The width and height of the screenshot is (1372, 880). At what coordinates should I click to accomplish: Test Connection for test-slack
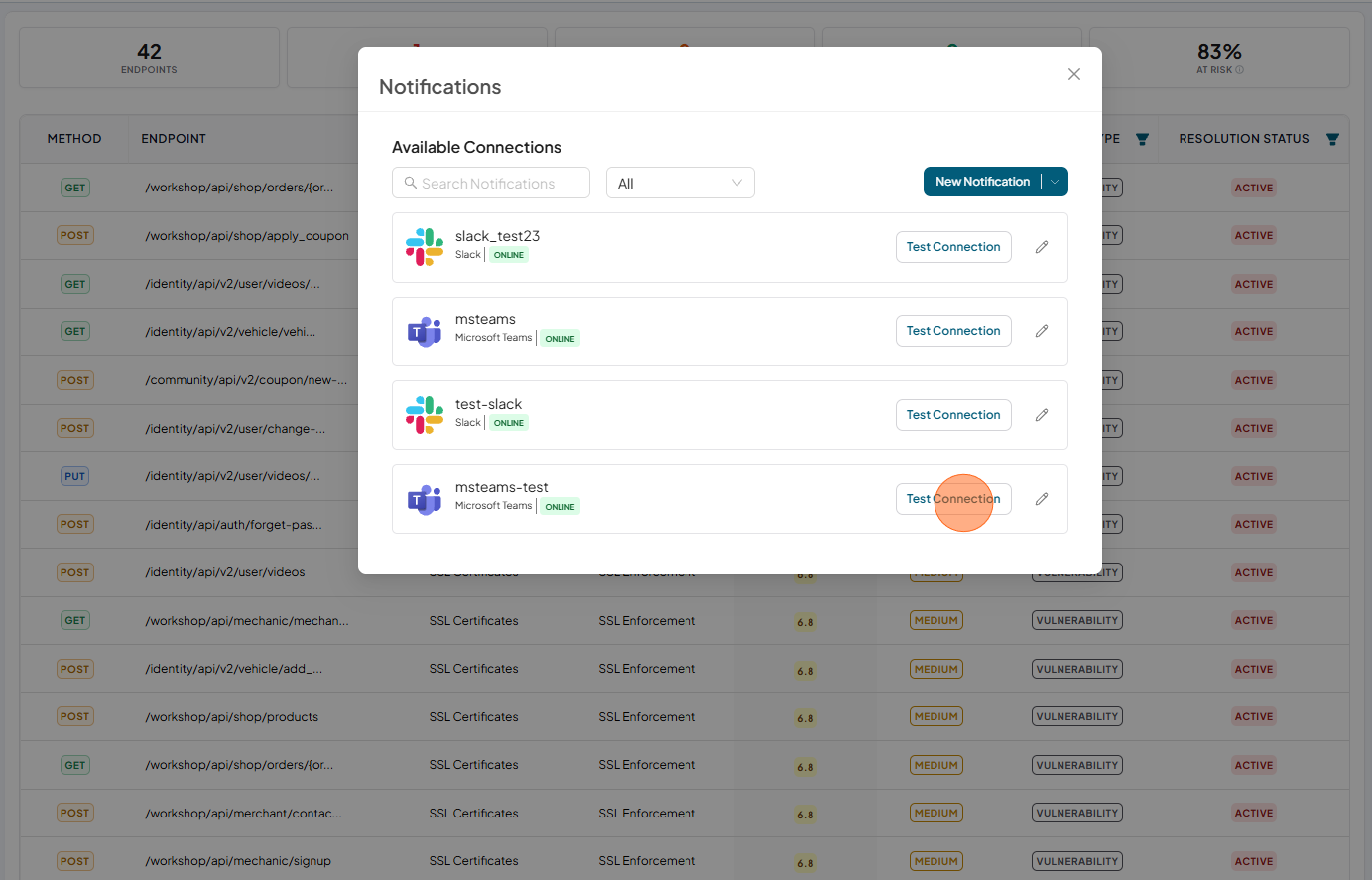[x=953, y=415]
